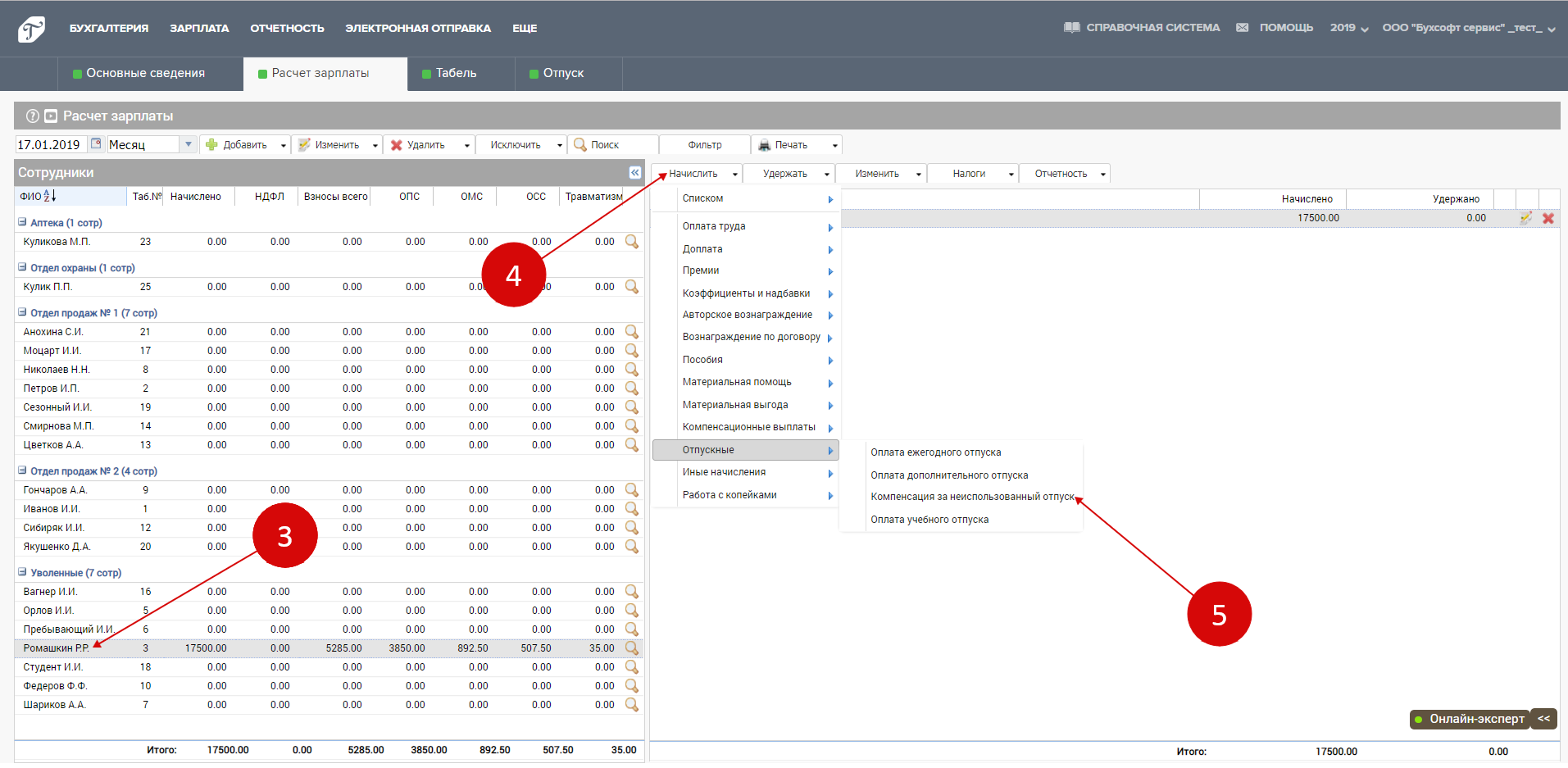Viewport: 1568px width, 768px height.
Task: Open the Онлайн-эксперт chat button
Action: (1469, 719)
